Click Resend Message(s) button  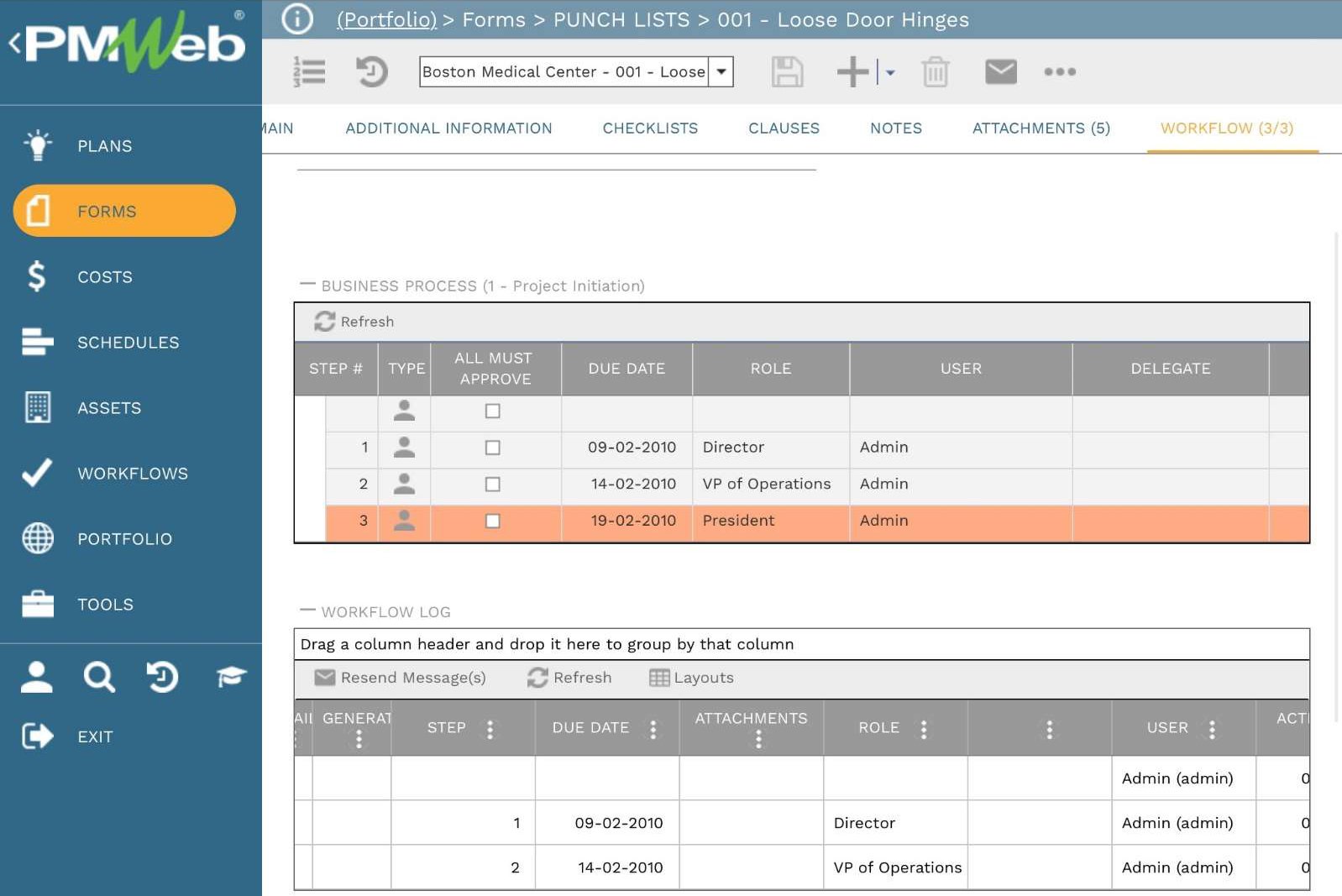(x=400, y=678)
